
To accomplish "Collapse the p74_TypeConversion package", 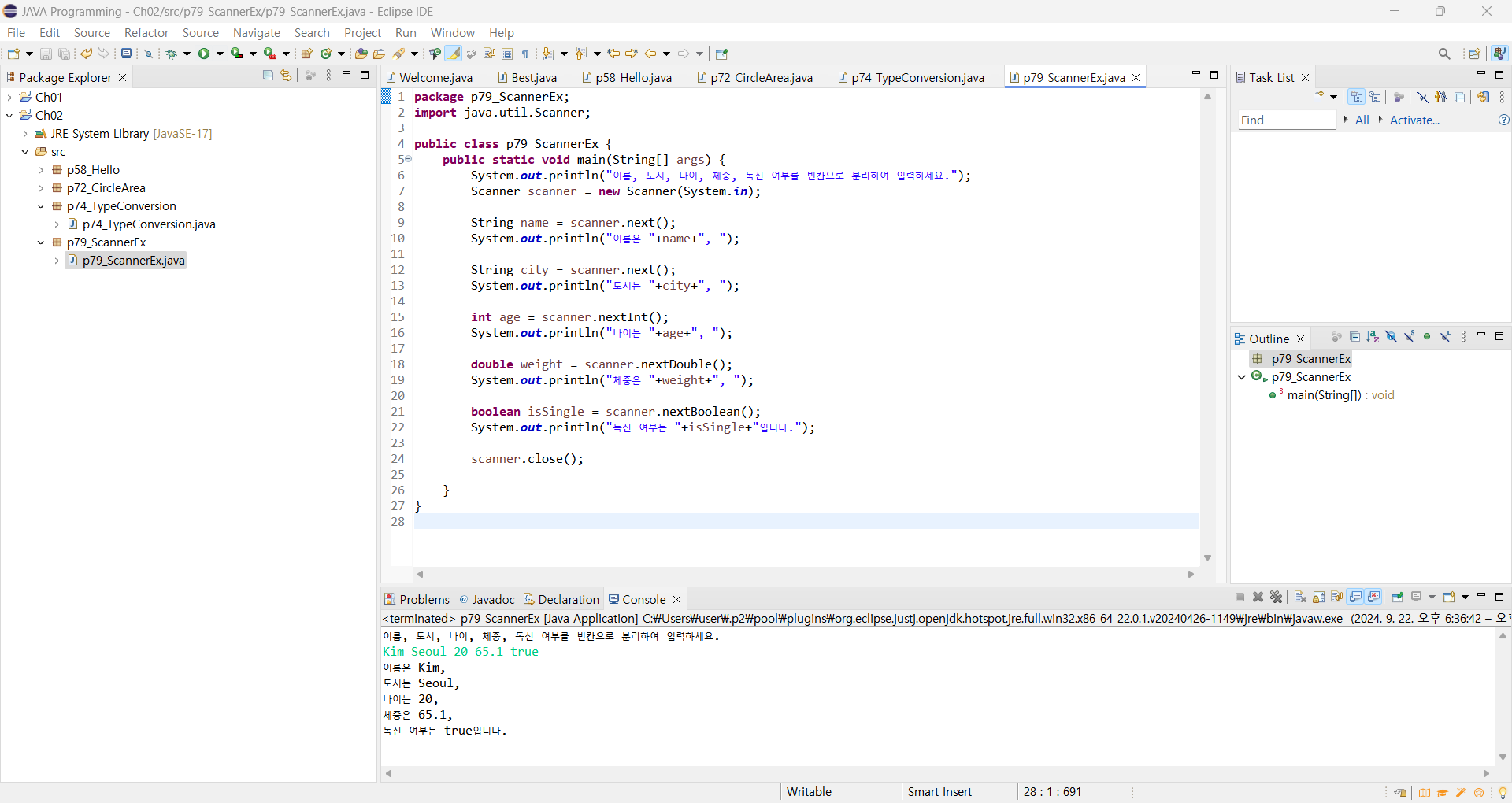I will (41, 206).
